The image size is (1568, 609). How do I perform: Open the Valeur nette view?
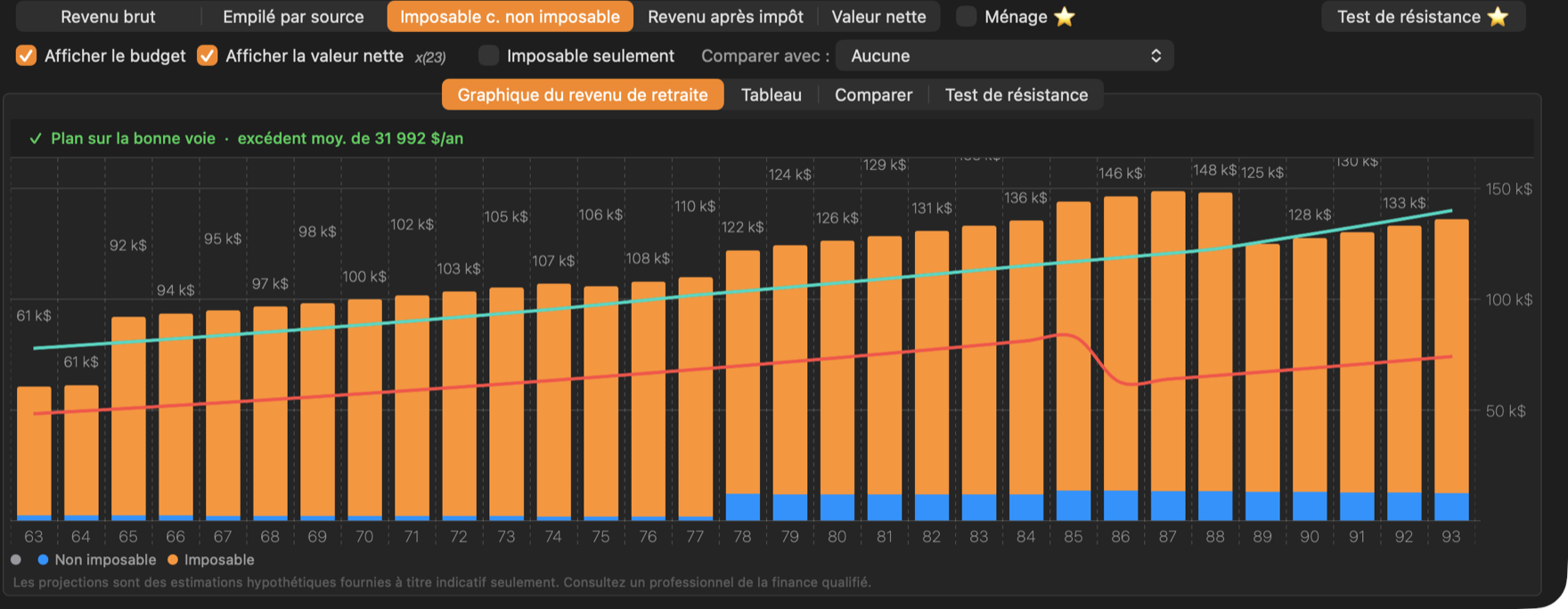coord(878,17)
